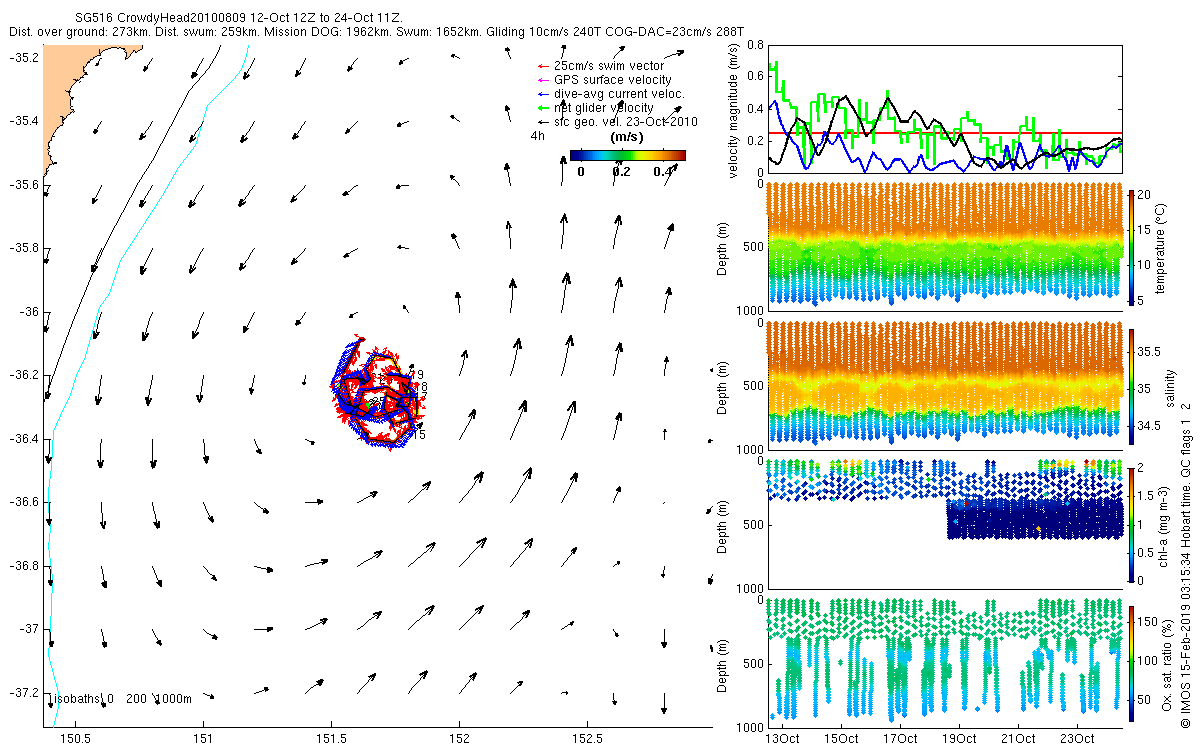Viewport: 1200px width, 750px height.
Task: Click the latitude tick label '-36.4'
Action: [x=22, y=439]
